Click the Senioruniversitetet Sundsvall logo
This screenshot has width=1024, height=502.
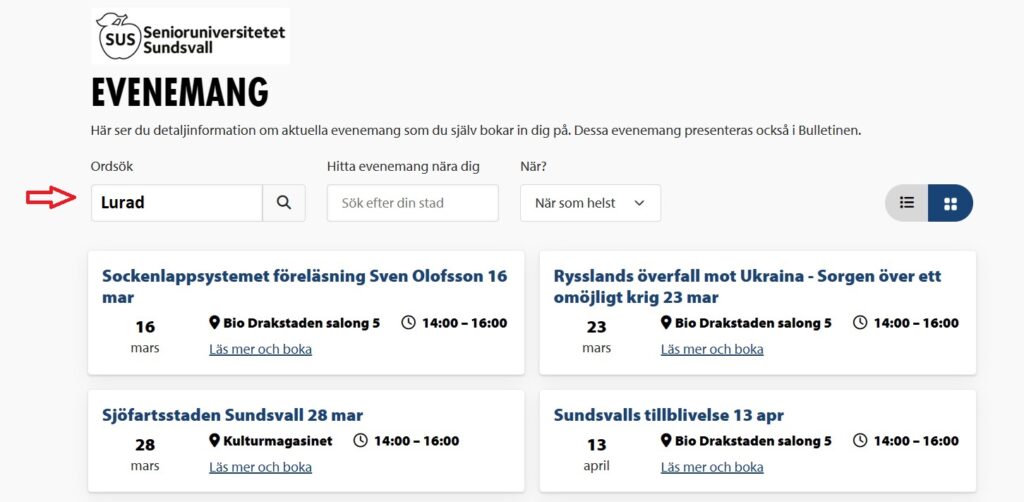(191, 36)
